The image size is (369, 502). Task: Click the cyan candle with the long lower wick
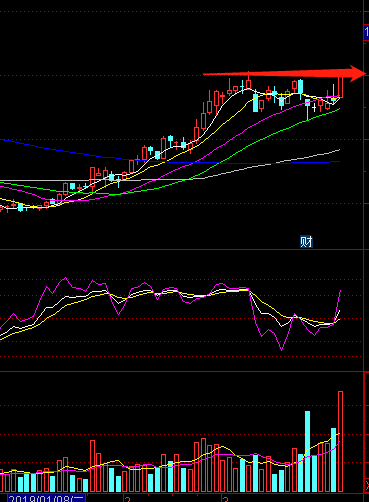coord(307,109)
